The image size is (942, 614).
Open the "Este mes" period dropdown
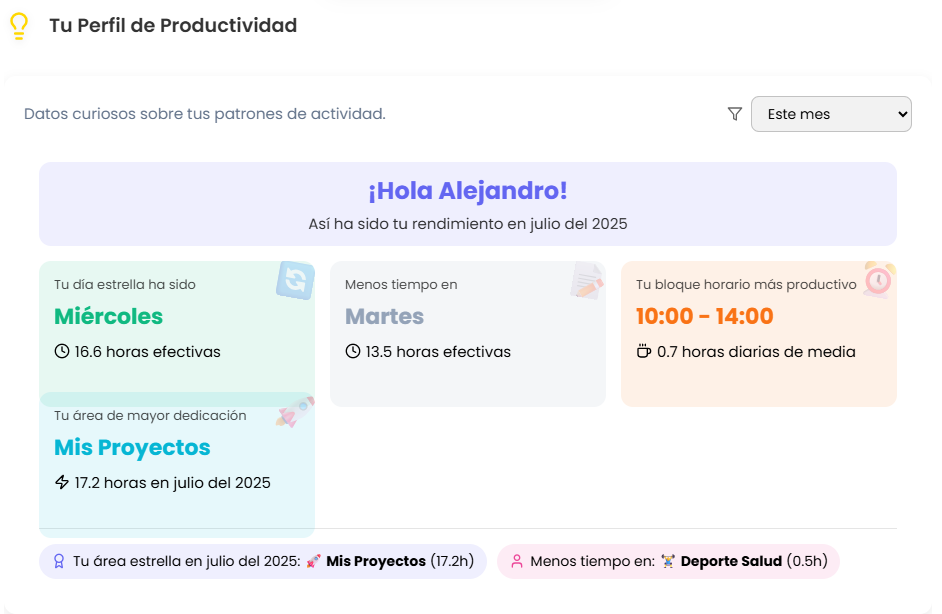click(830, 114)
